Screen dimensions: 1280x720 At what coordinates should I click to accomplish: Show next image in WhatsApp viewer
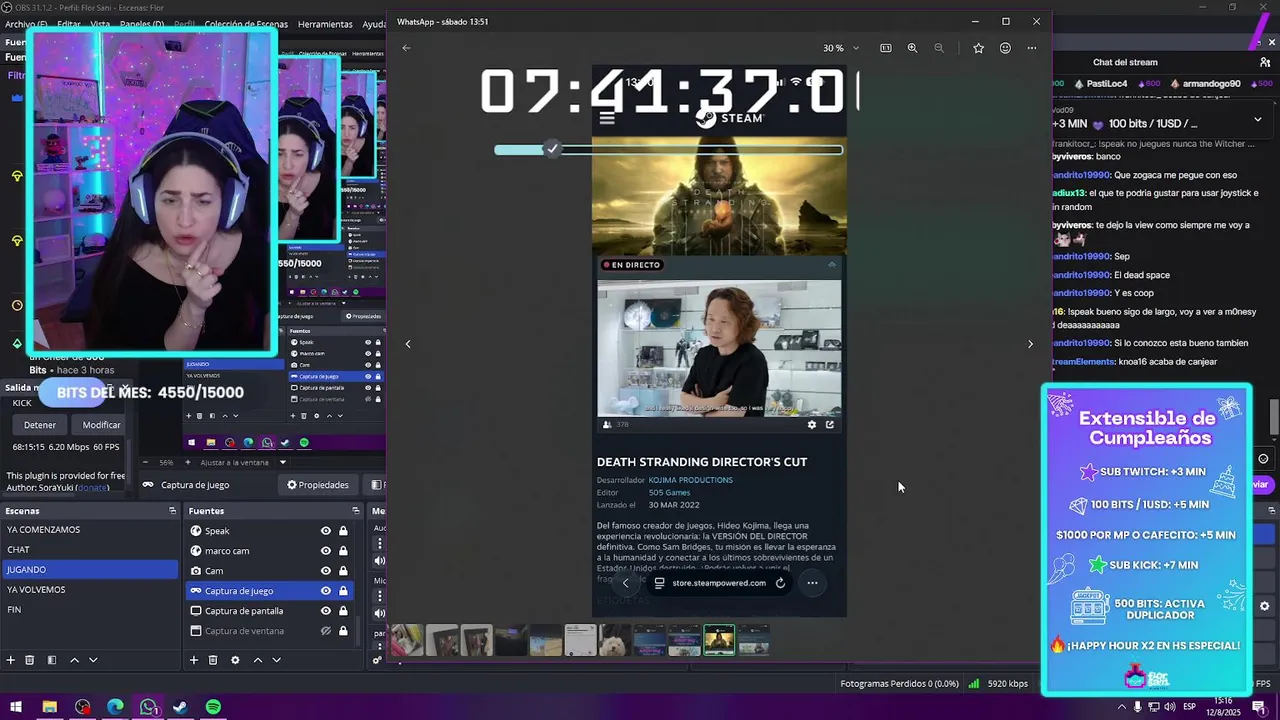1031,344
